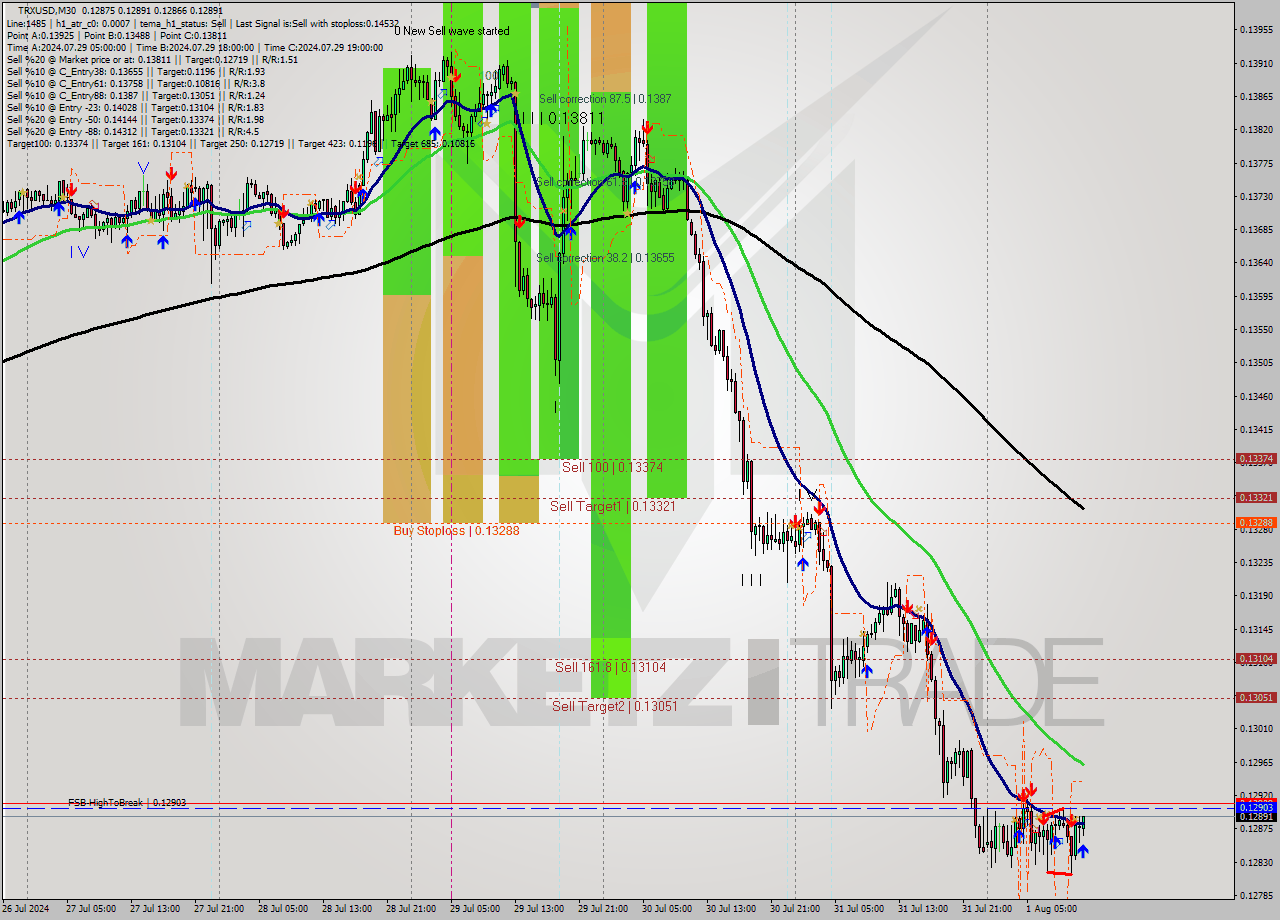Screen dimensions: 1280x920
Task: Click the '26 Jul 2024' time axis label
Action: tap(26, 909)
